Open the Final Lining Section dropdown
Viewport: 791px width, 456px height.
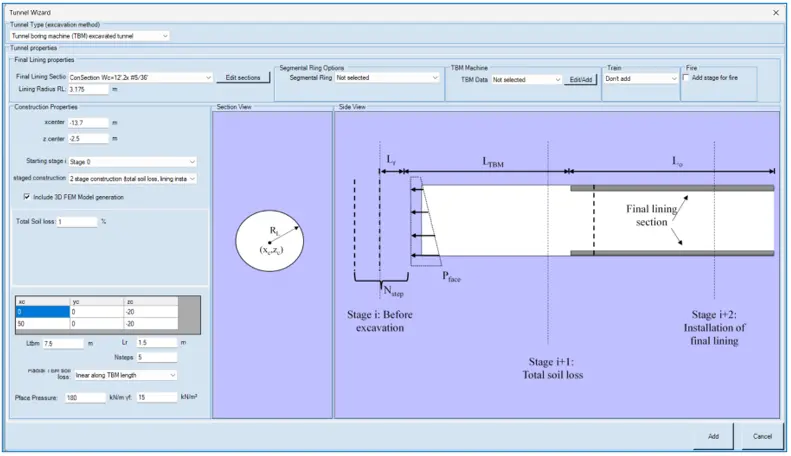[x=140, y=77]
